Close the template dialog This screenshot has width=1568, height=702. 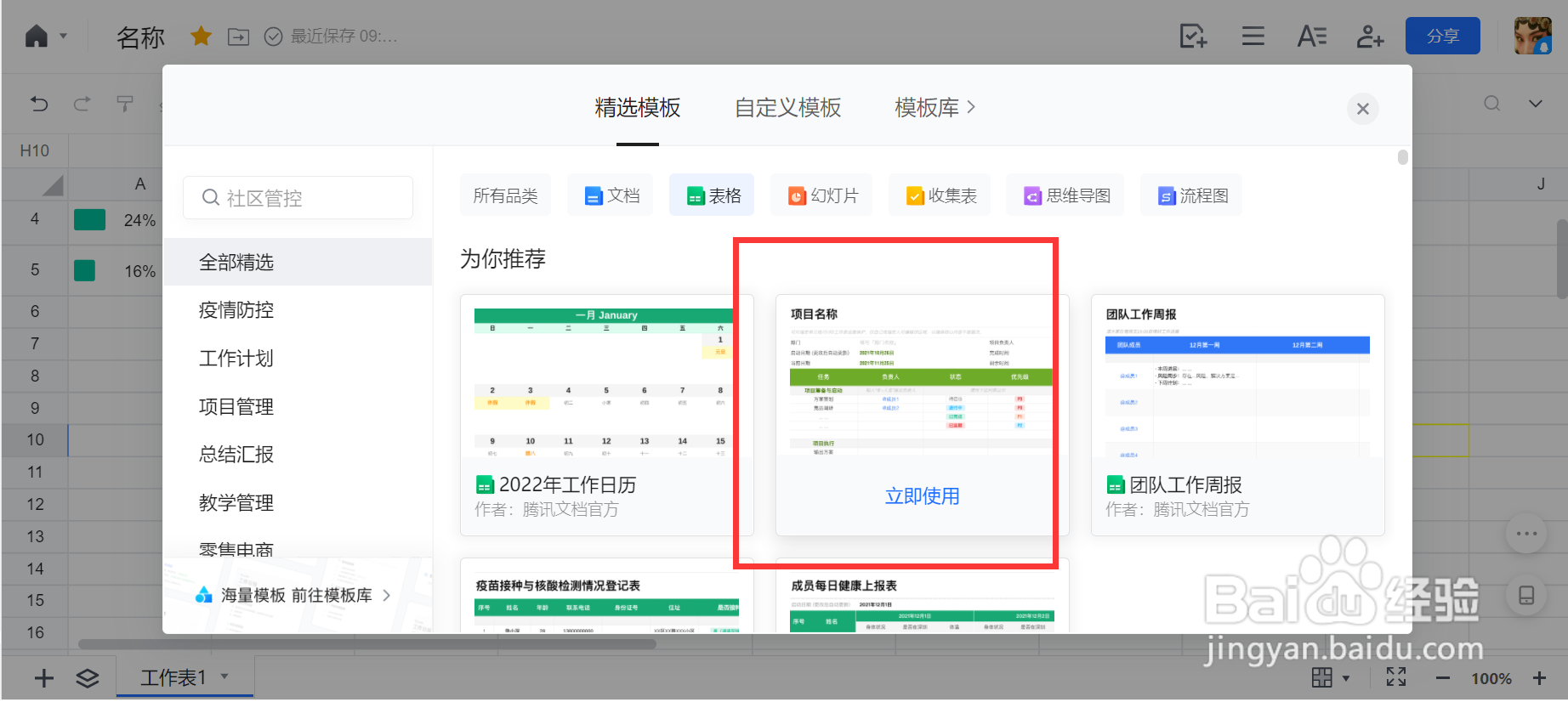[1363, 109]
